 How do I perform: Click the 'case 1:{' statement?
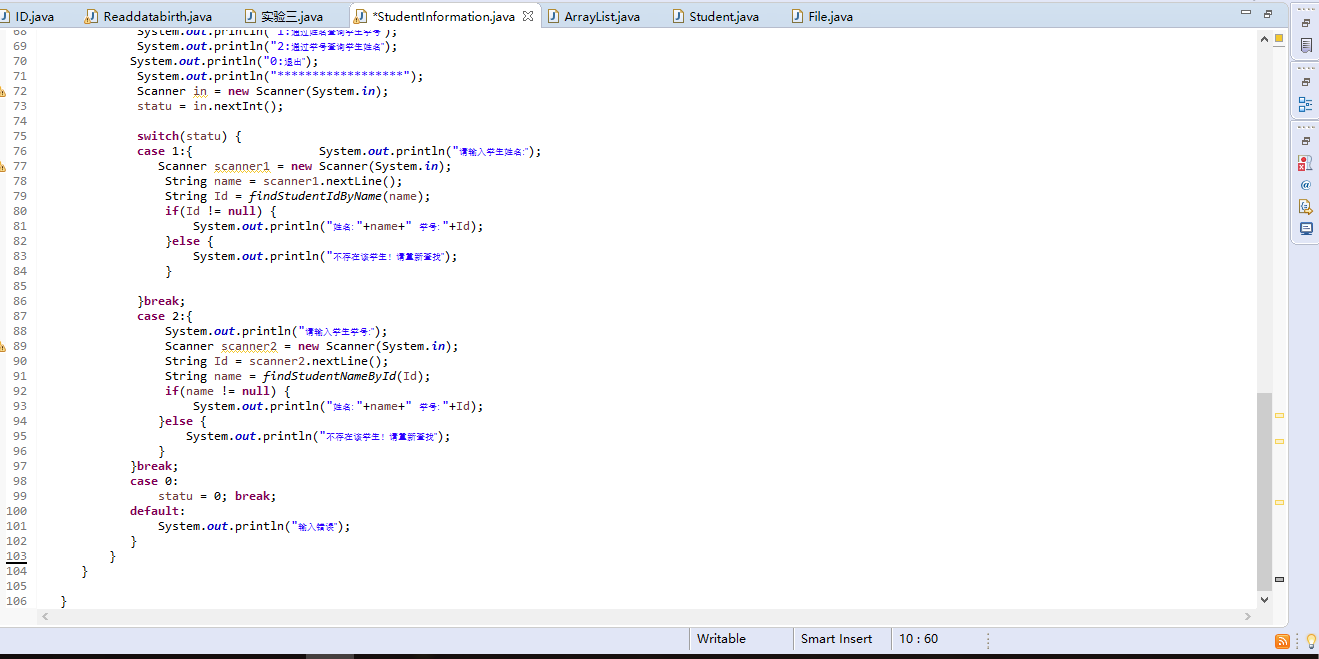165,151
